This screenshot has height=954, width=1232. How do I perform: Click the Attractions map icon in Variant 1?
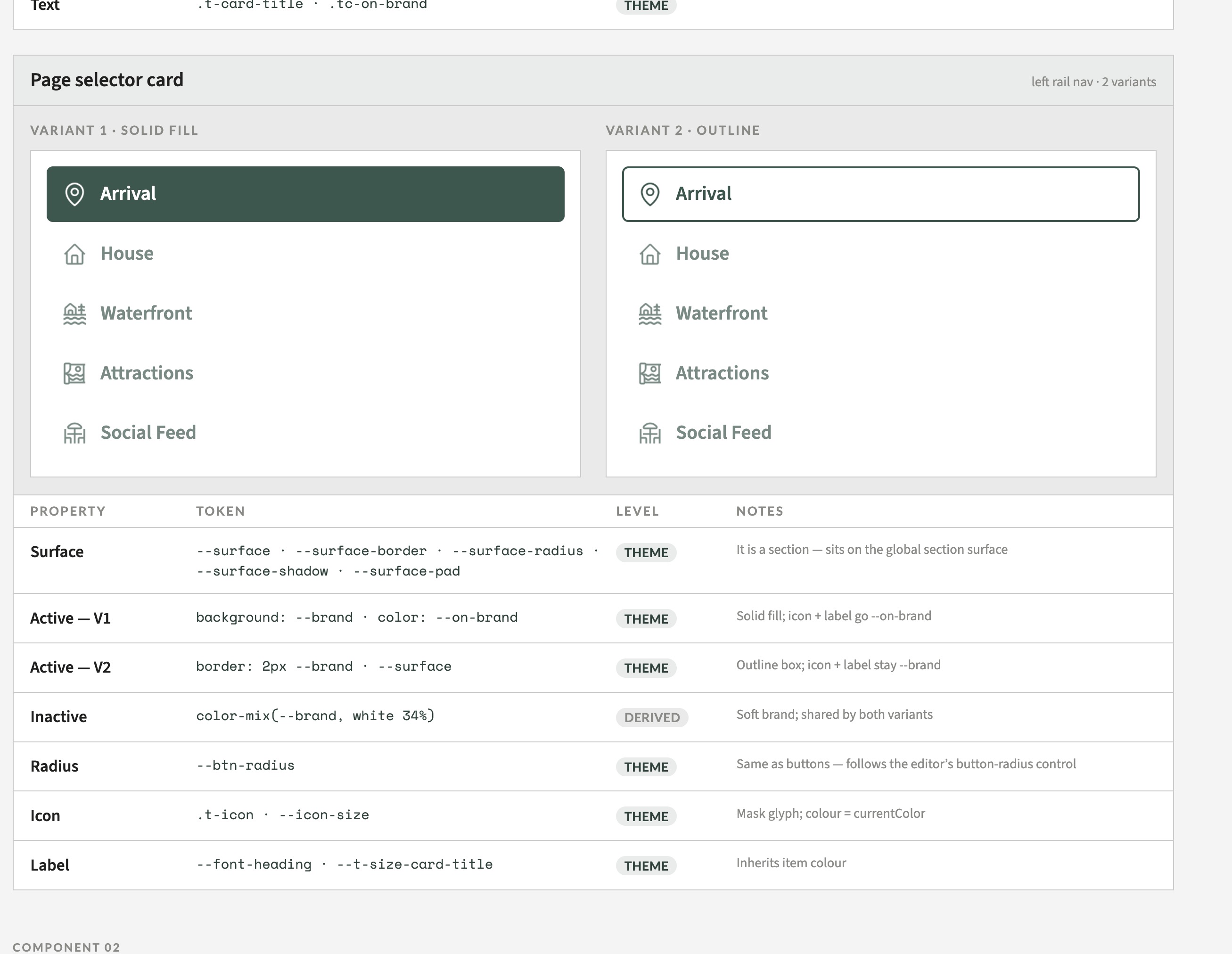coord(74,373)
